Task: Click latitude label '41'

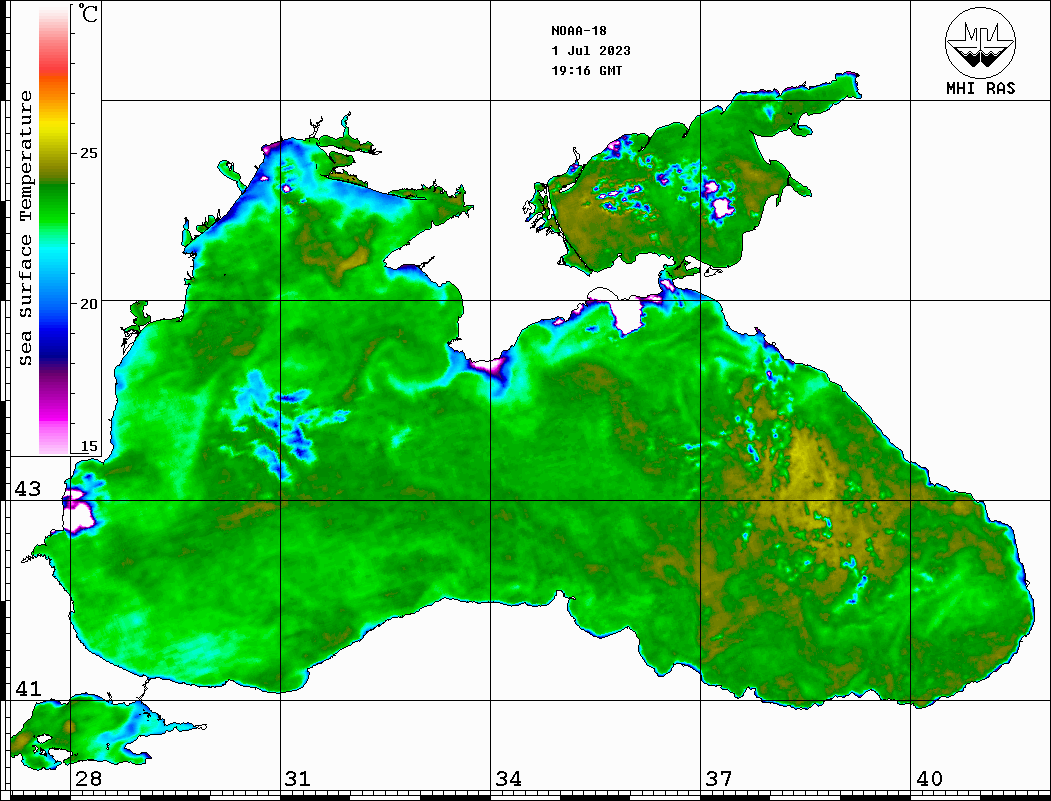Action: click(28, 688)
